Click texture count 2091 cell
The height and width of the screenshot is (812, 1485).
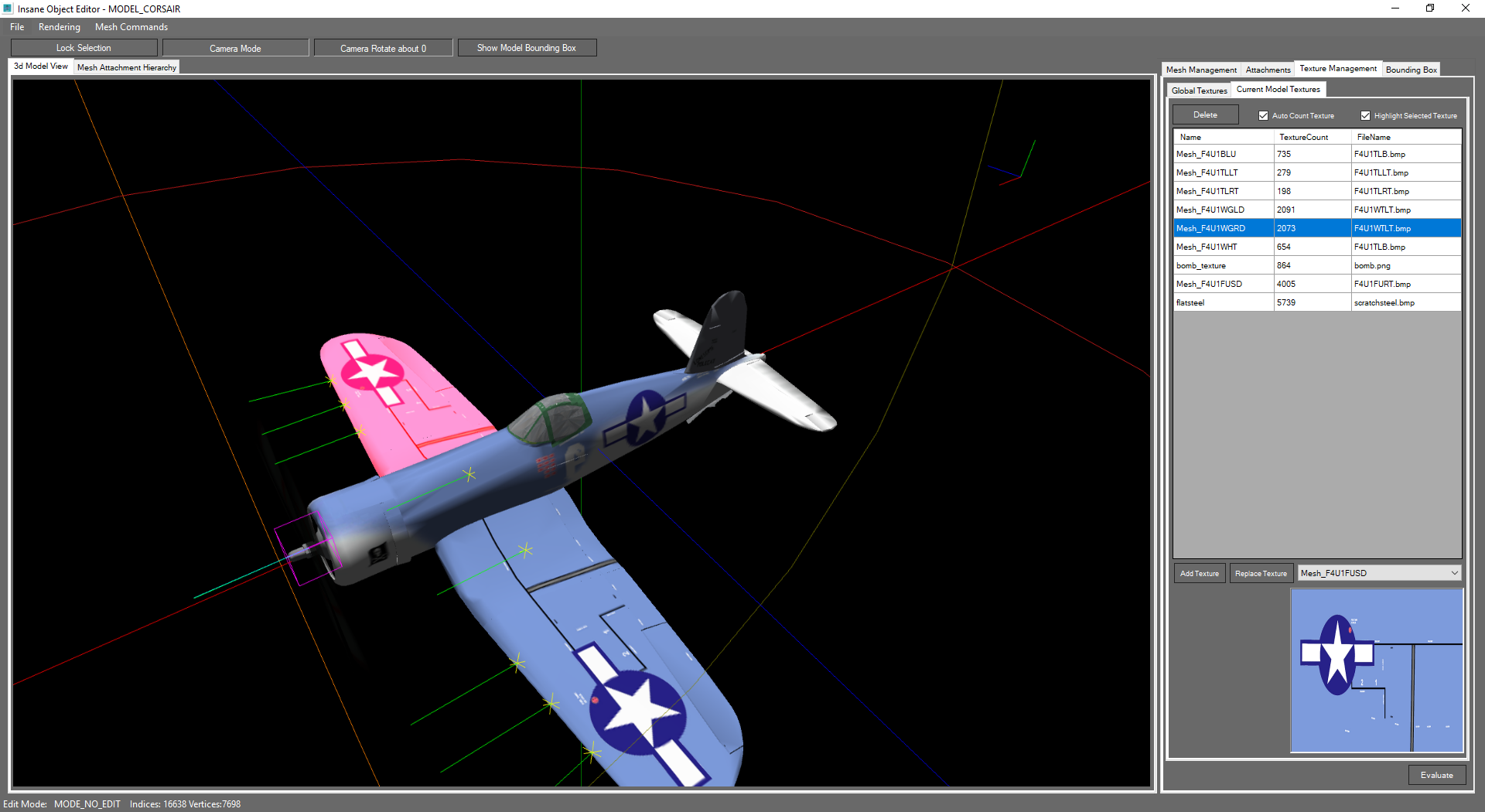tap(1313, 210)
